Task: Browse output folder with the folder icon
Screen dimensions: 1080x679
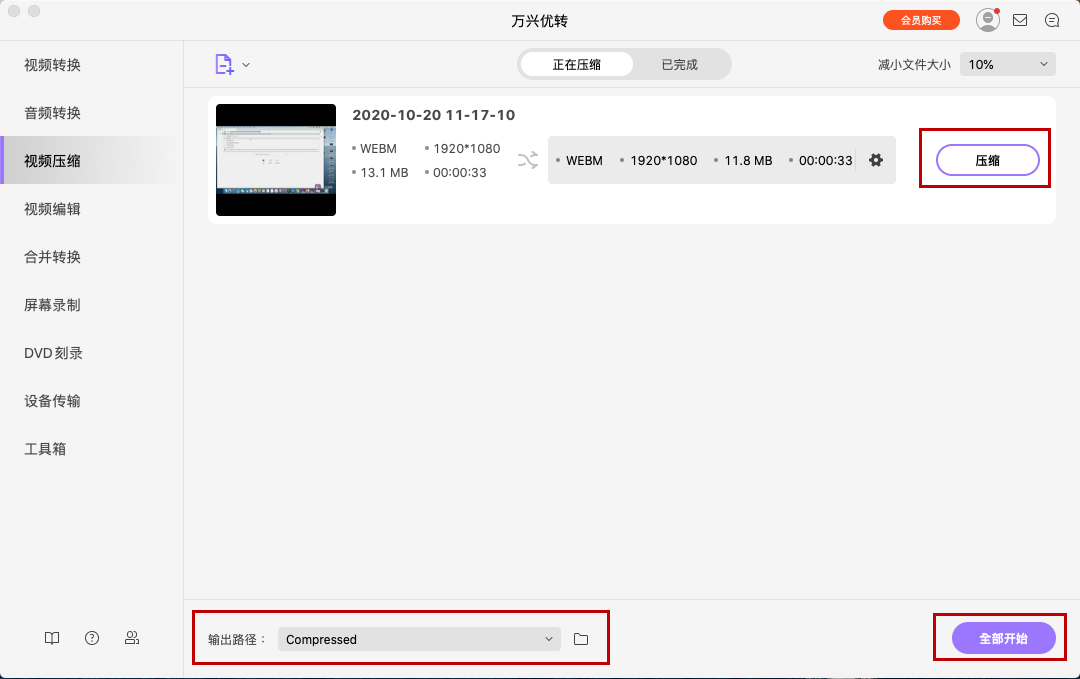Action: (581, 638)
